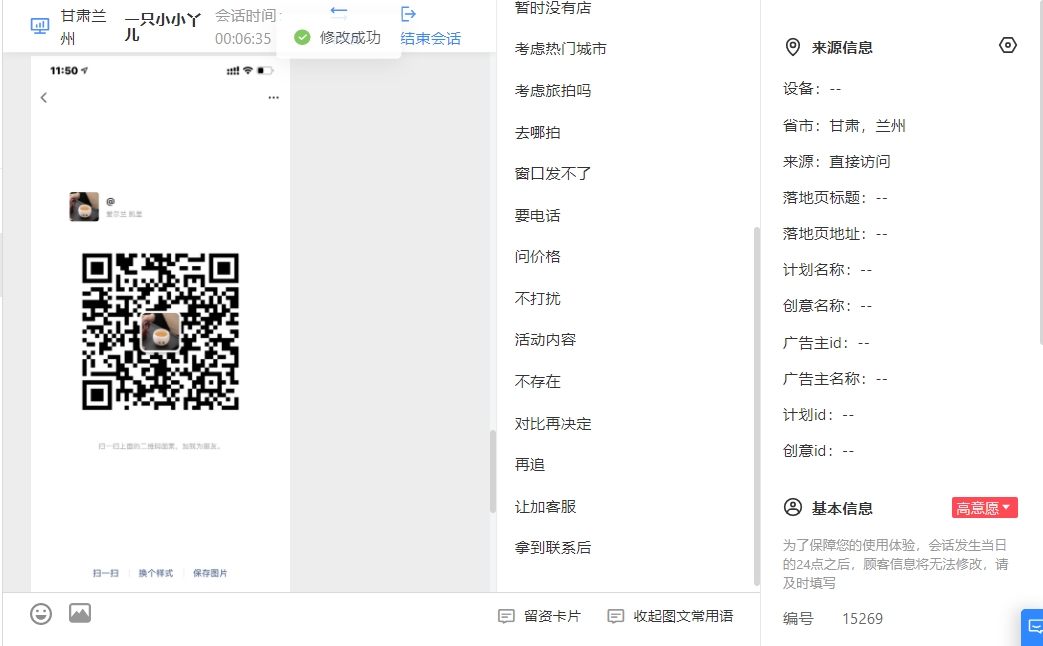Click the 创意id field row
This screenshot has height=646, width=1043.
(x=819, y=450)
